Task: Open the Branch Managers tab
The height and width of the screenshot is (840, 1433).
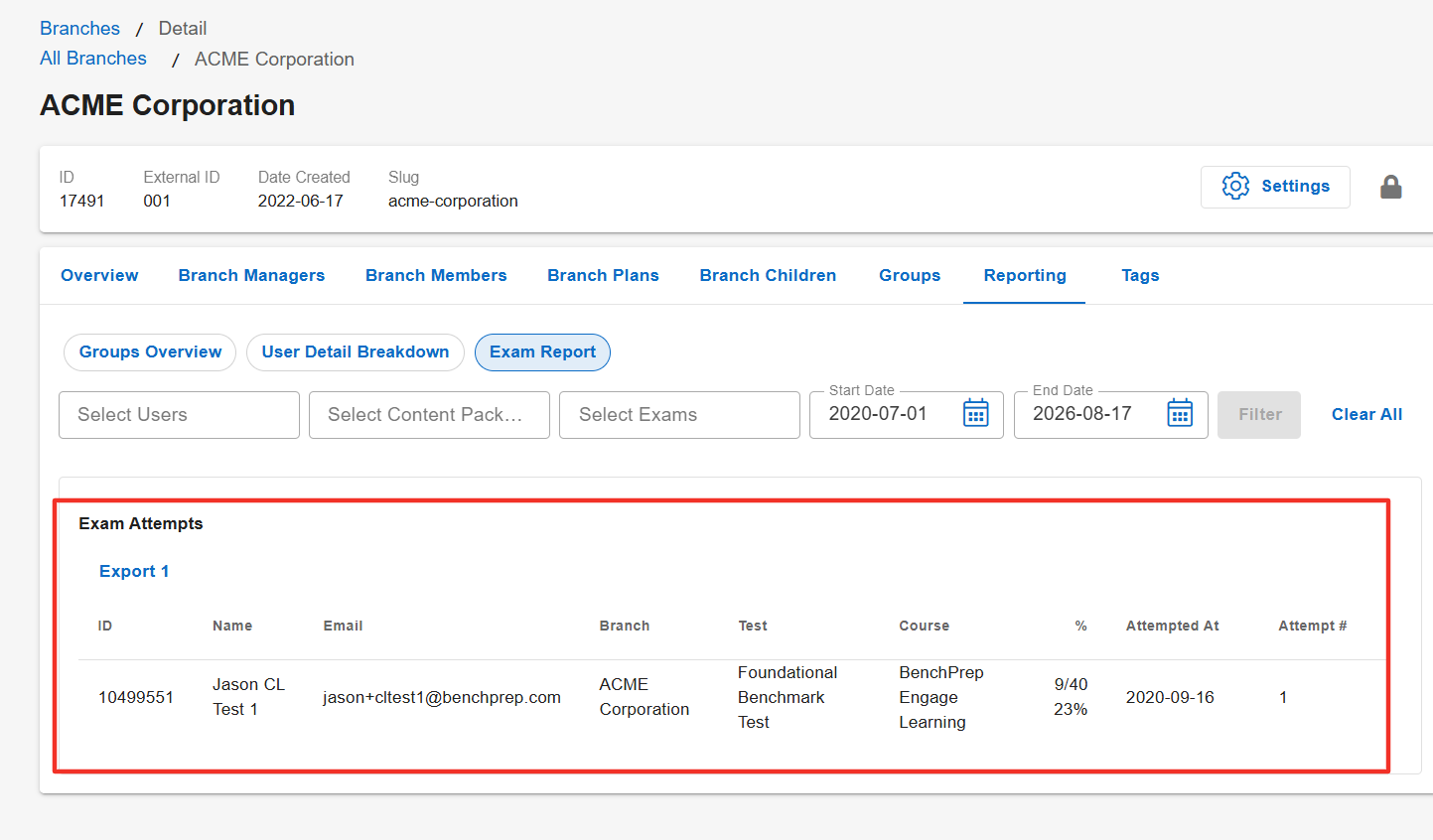Action: click(x=251, y=275)
